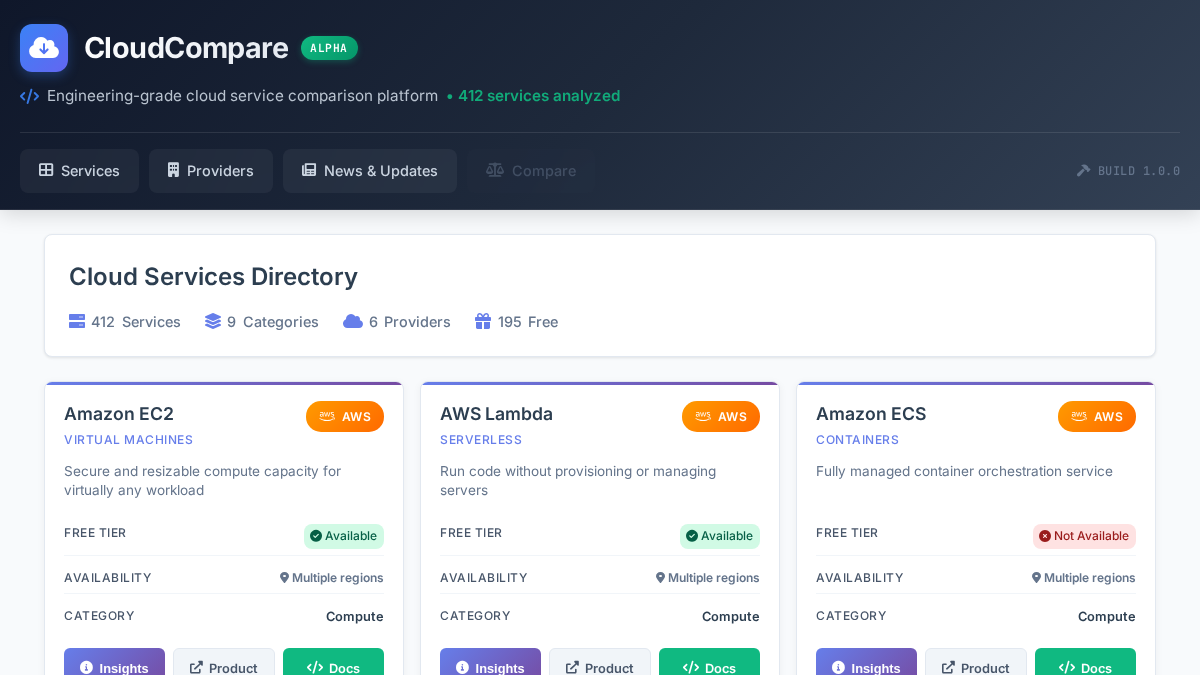1200x675 pixels.
Task: Click the AWS Lambda card title
Action: [x=496, y=414]
